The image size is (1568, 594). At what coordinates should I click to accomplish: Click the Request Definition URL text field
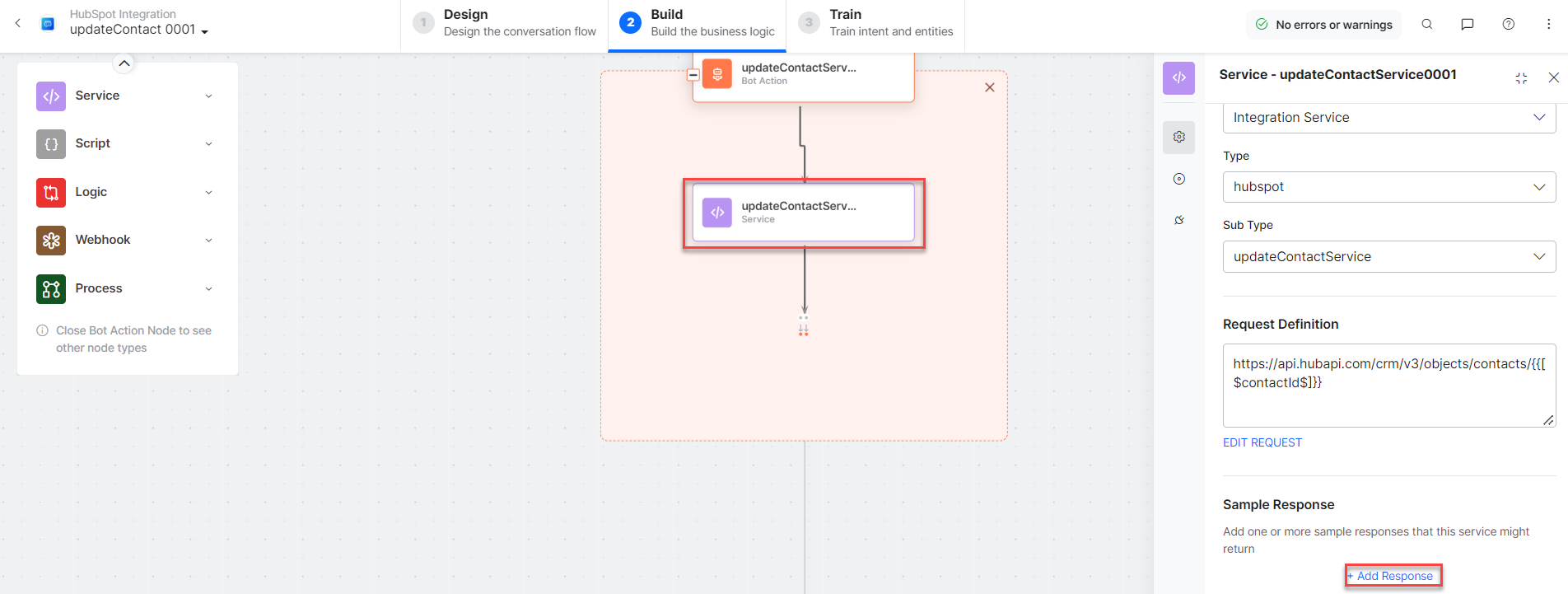[1388, 385]
